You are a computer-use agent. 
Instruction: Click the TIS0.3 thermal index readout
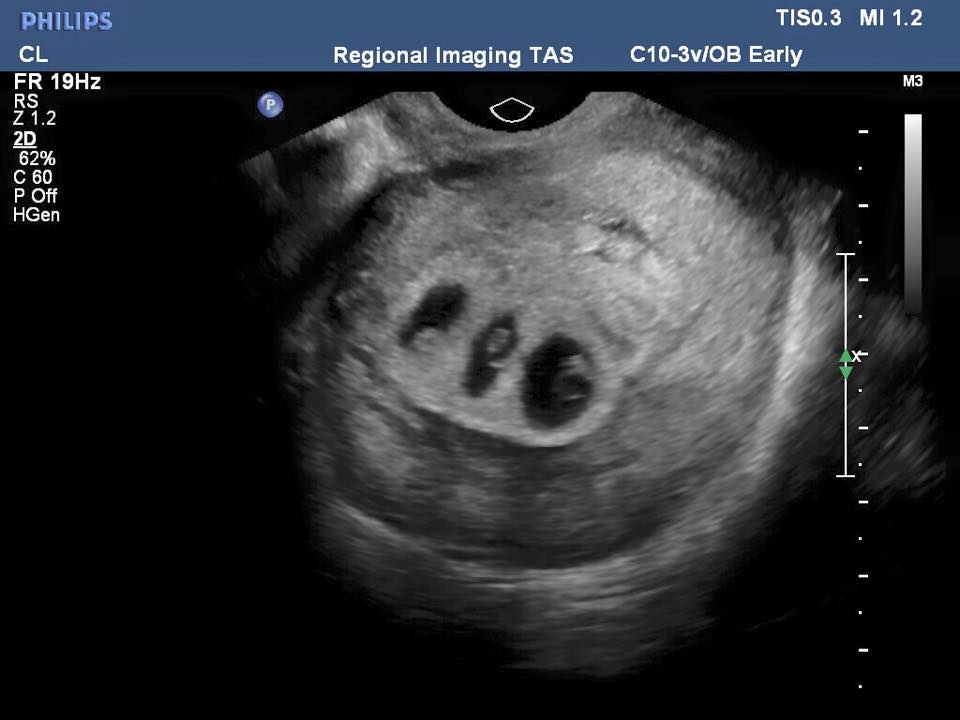click(x=808, y=18)
